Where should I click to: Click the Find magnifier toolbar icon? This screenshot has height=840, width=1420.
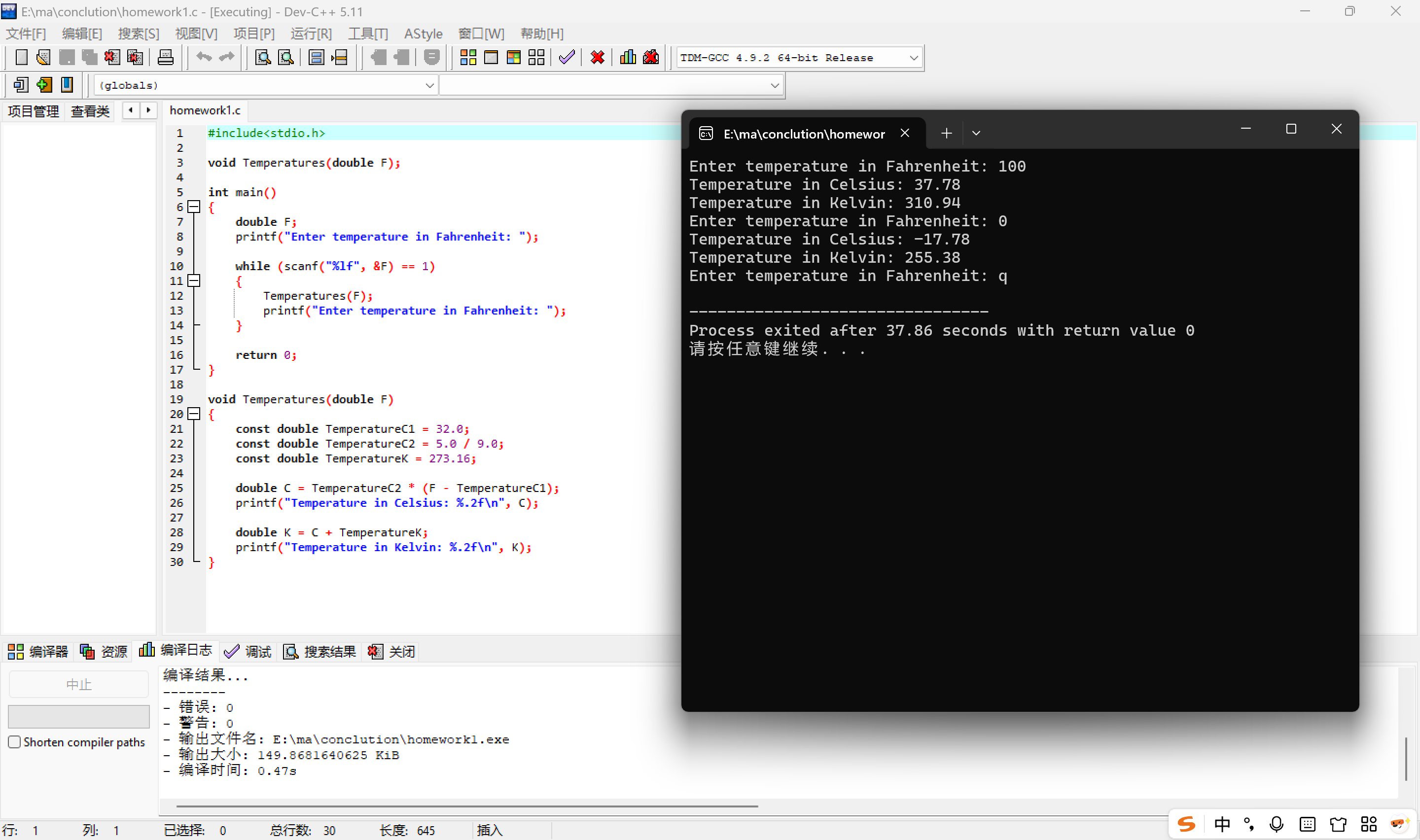[263, 57]
